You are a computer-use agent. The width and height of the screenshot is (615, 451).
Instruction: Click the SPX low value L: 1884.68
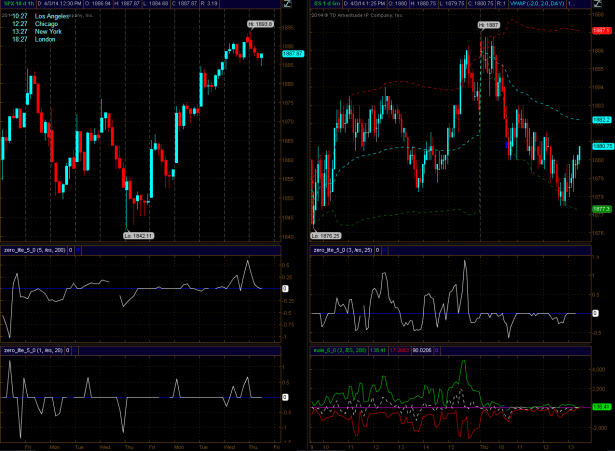coord(156,4)
